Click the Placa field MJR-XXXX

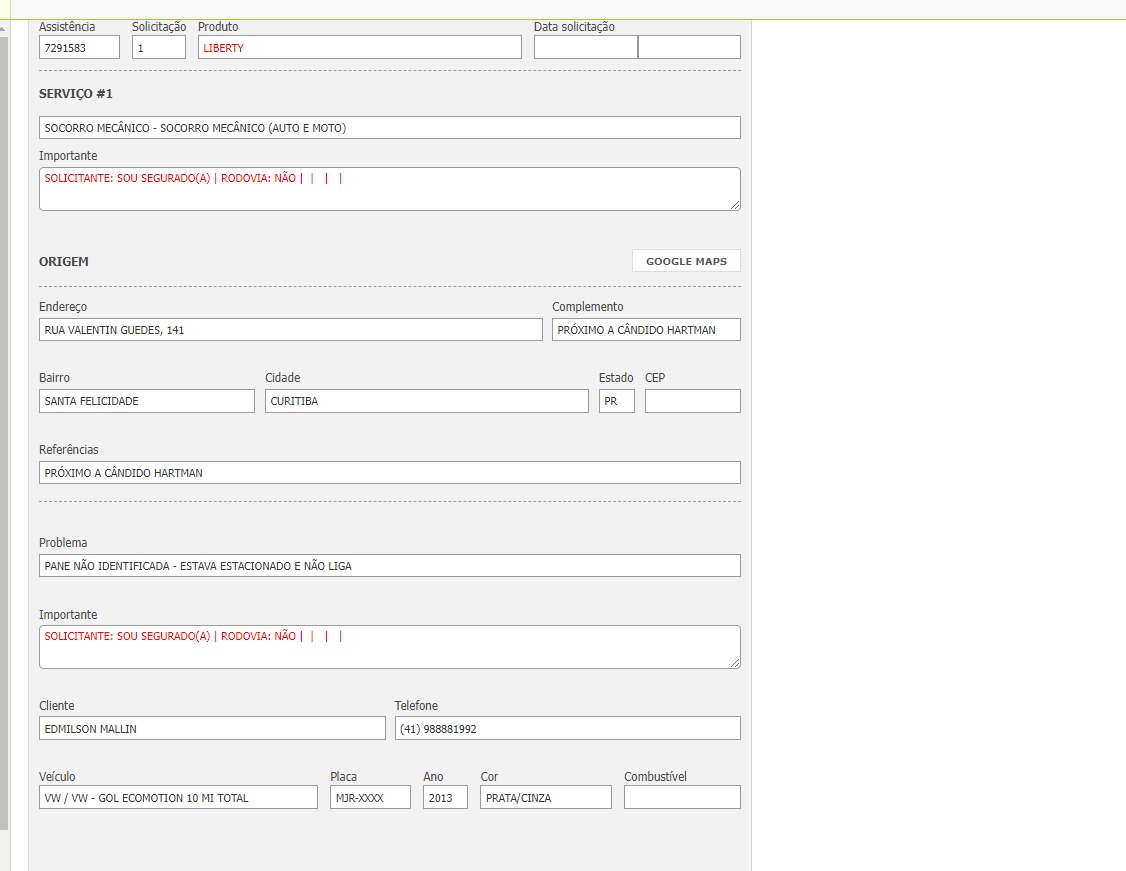coord(371,797)
